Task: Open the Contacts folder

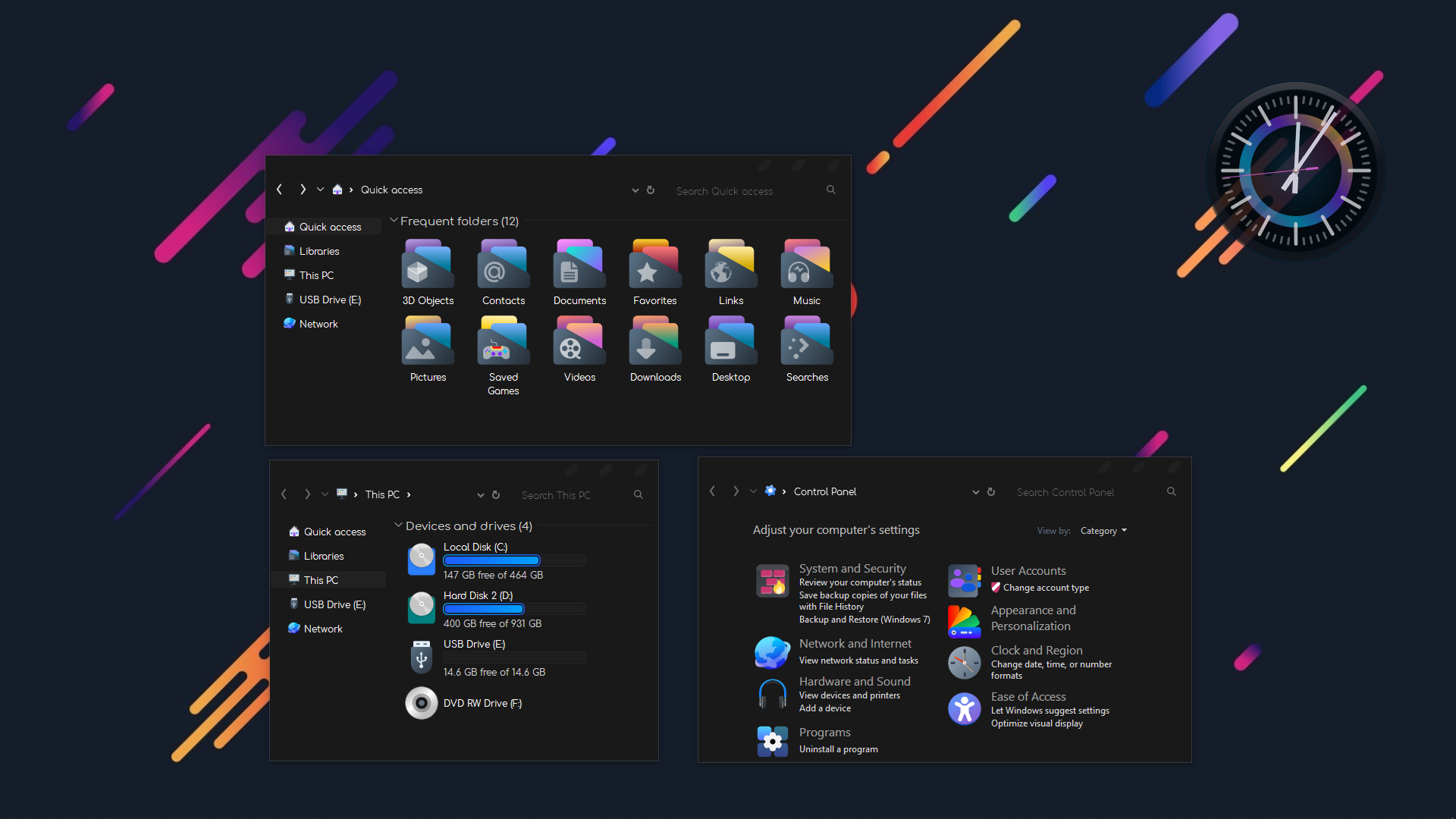Action: 503,269
